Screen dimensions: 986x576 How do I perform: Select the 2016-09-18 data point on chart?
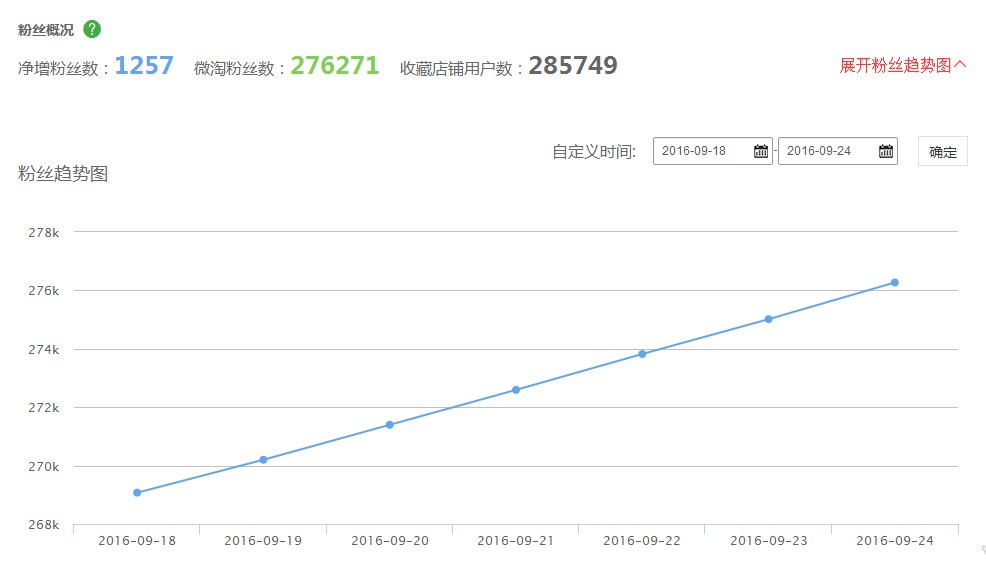pyautogui.click(x=137, y=492)
